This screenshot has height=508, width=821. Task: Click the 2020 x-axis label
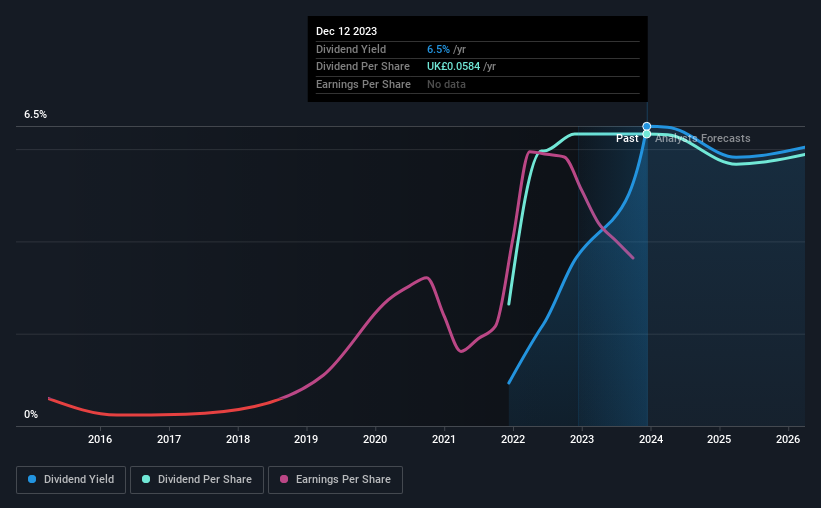click(375, 439)
